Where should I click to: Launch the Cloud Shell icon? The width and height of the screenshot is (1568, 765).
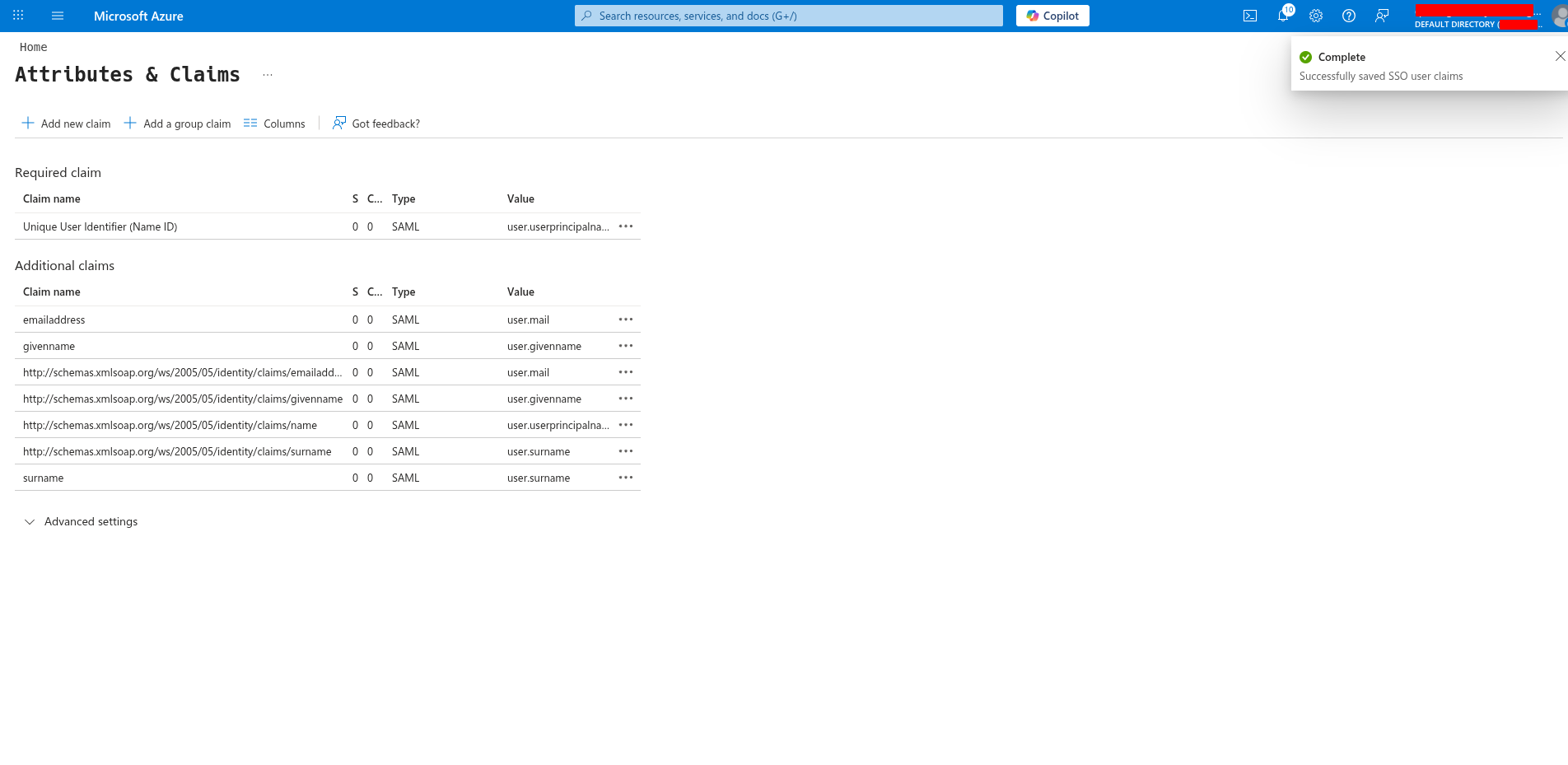(1250, 16)
